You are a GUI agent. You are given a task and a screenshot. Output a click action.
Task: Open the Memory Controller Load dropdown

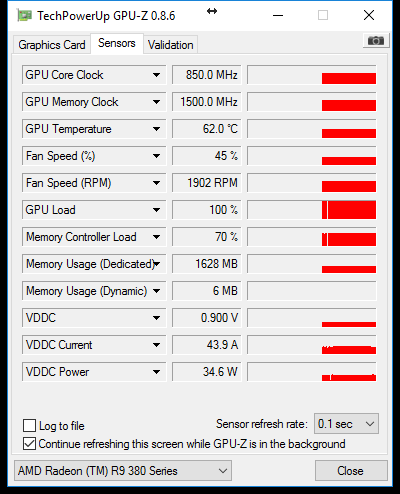click(x=156, y=237)
